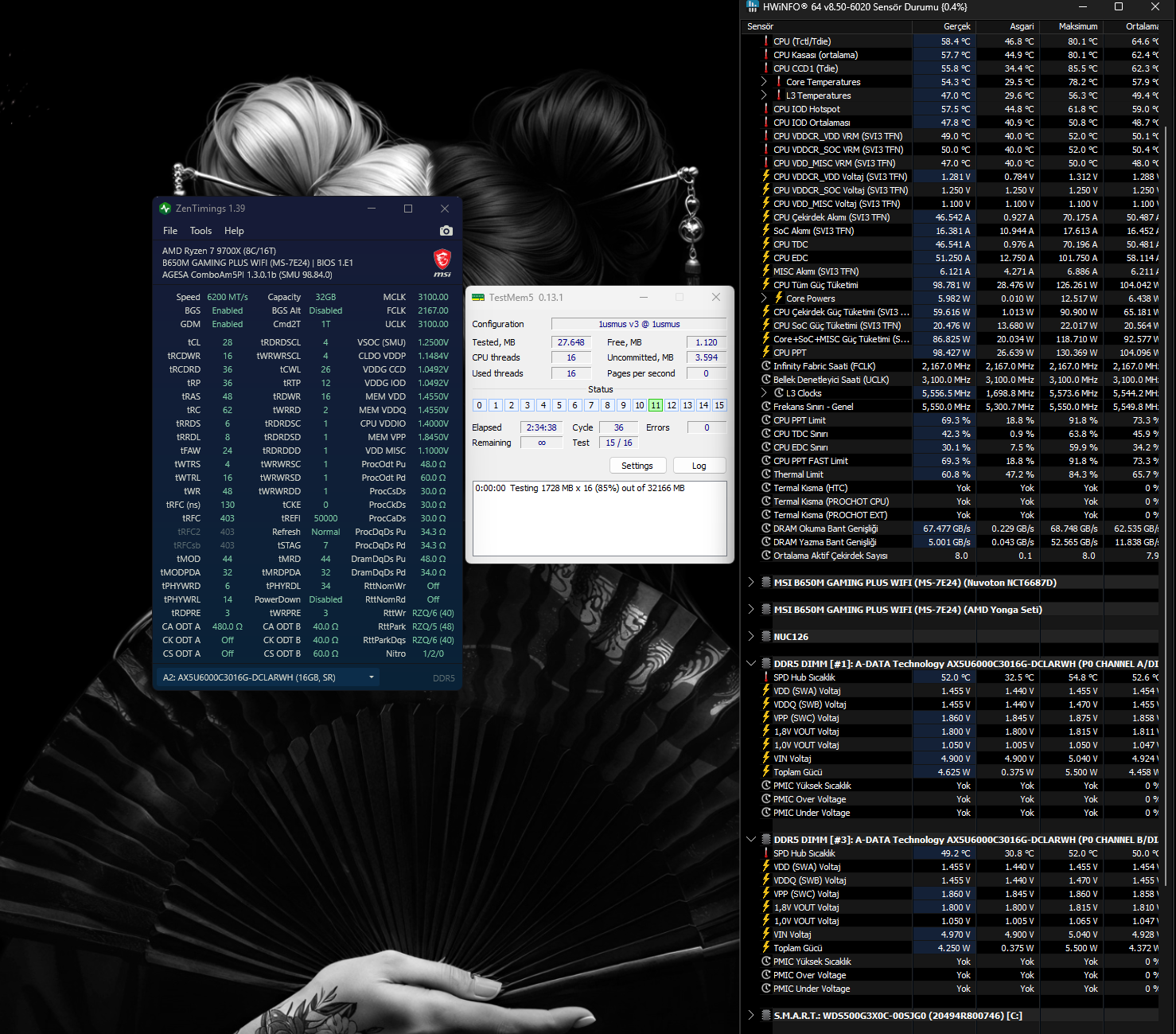Image resolution: width=1176 pixels, height=1034 pixels.
Task: Open the Log in TestMem5
Action: [699, 466]
